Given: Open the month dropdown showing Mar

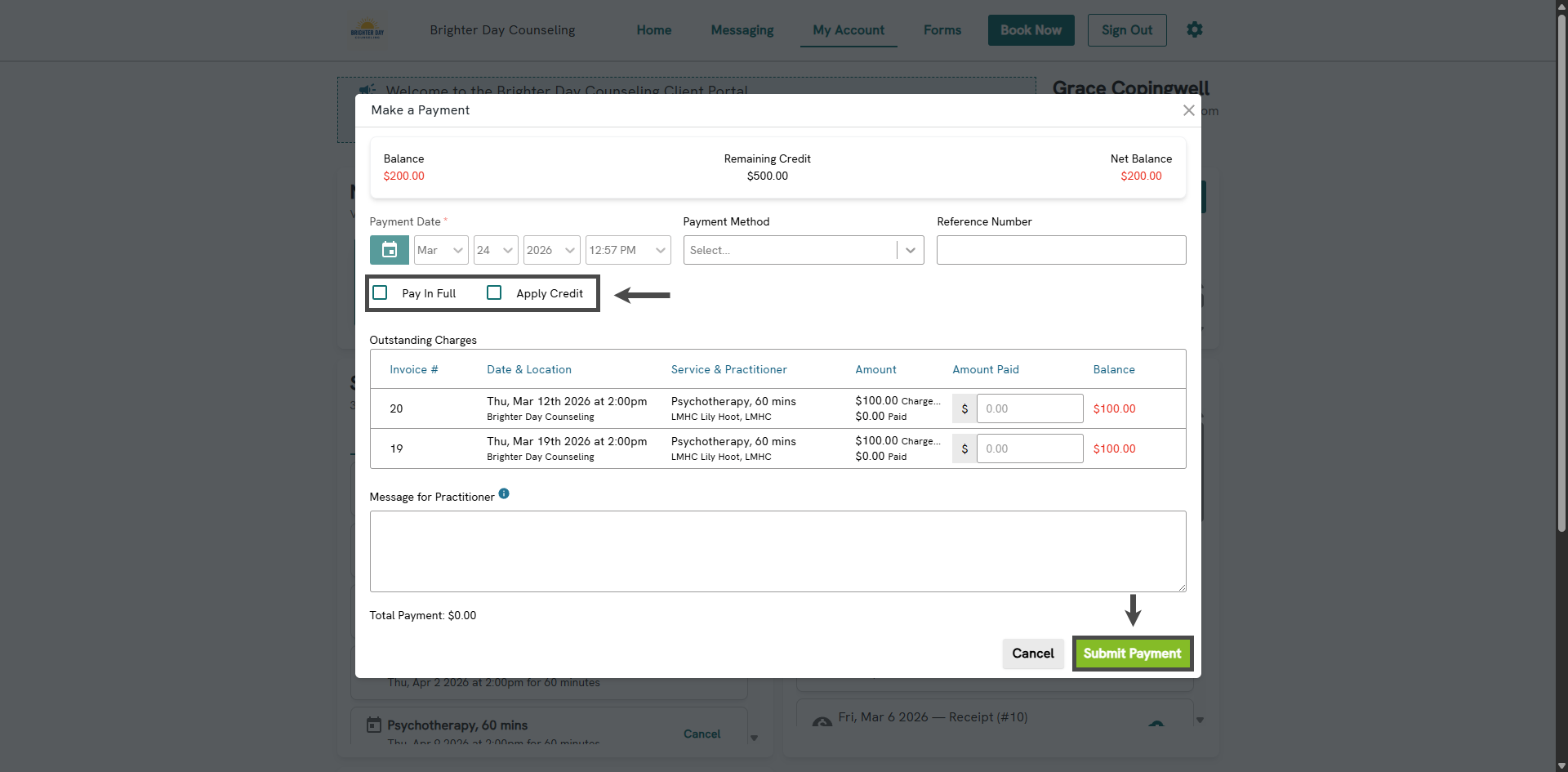Looking at the screenshot, I should point(440,250).
